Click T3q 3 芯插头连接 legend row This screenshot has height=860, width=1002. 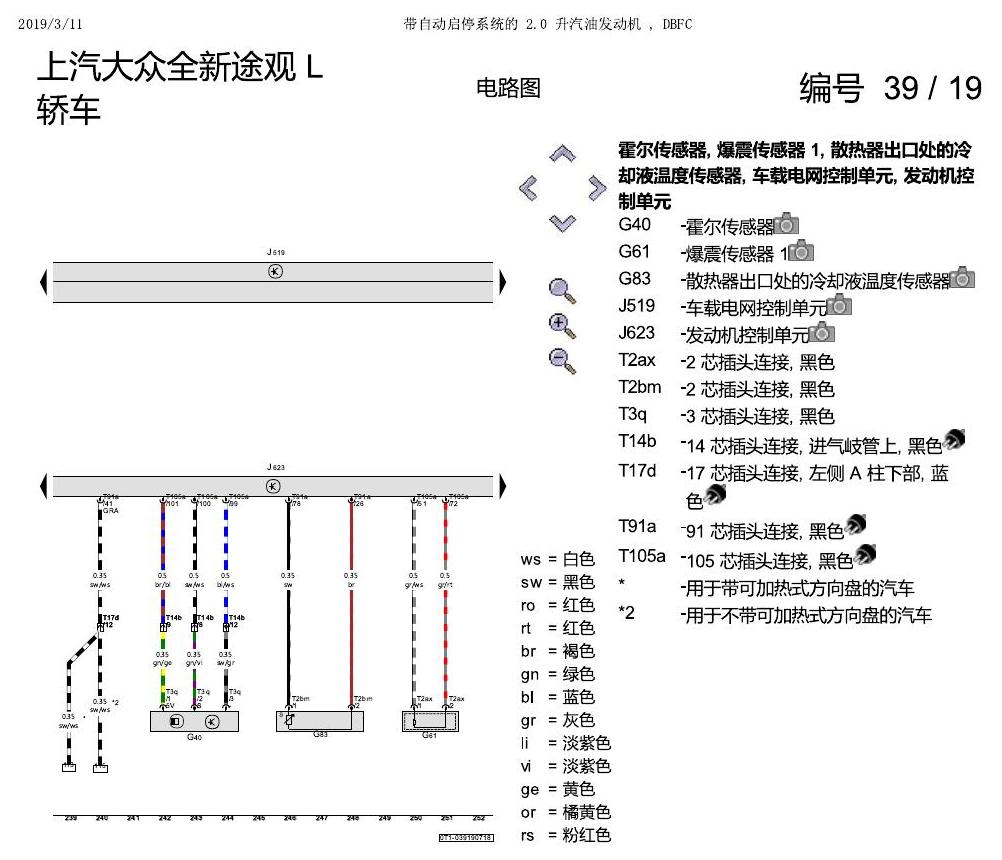click(726, 416)
